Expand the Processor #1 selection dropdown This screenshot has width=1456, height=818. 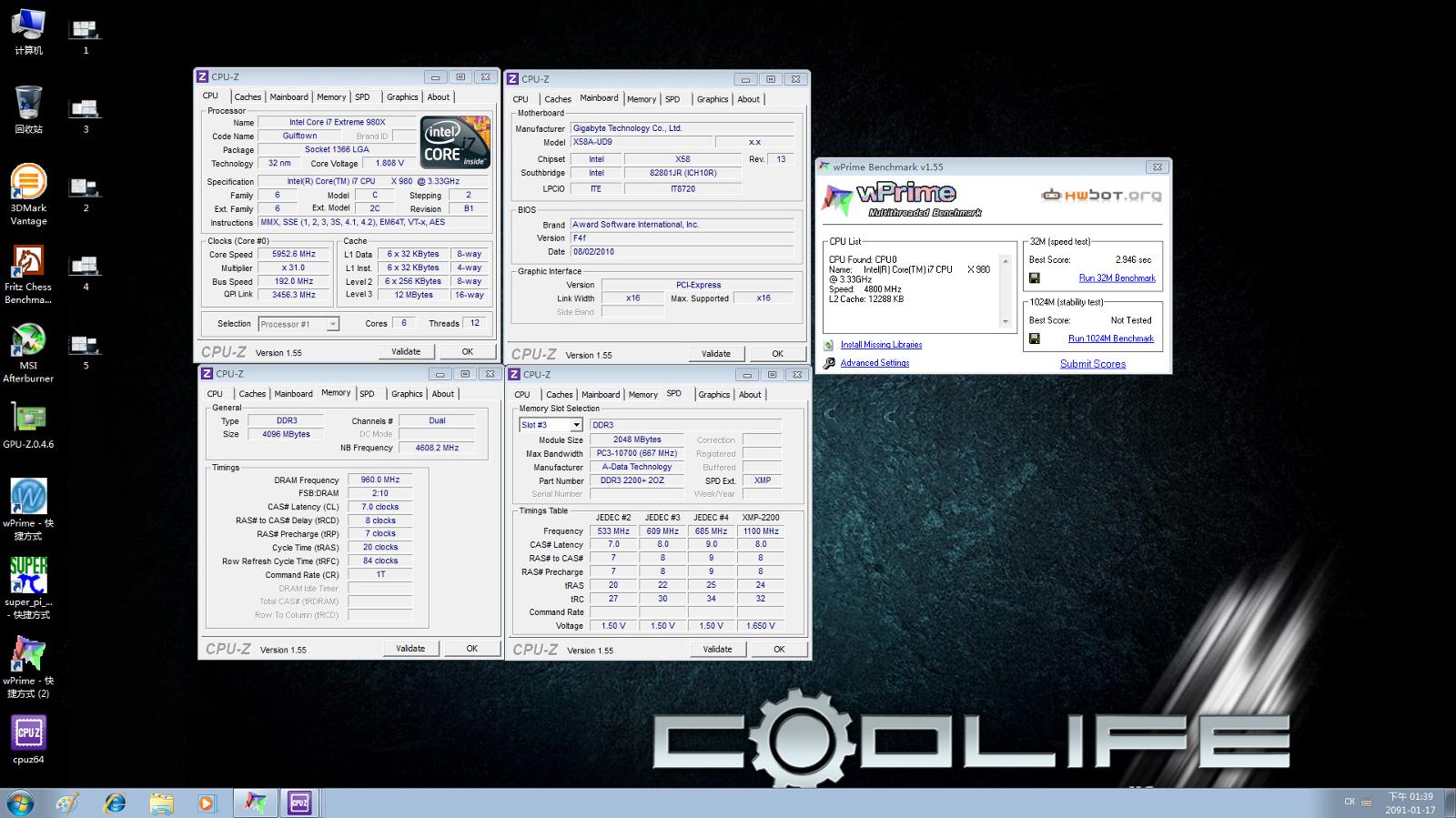tap(333, 324)
